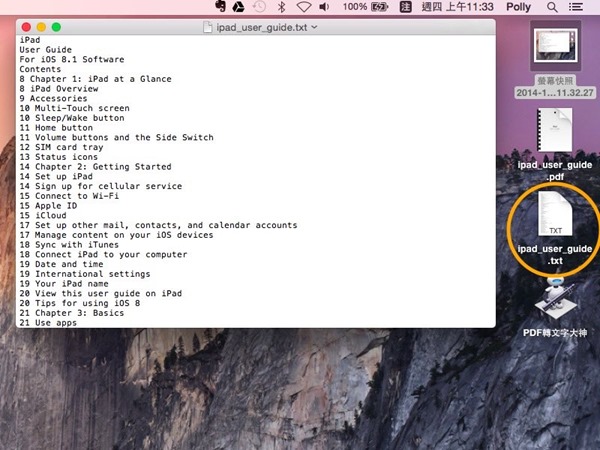Click the '19 Date and time' line
600x450 pixels.
[61, 264]
